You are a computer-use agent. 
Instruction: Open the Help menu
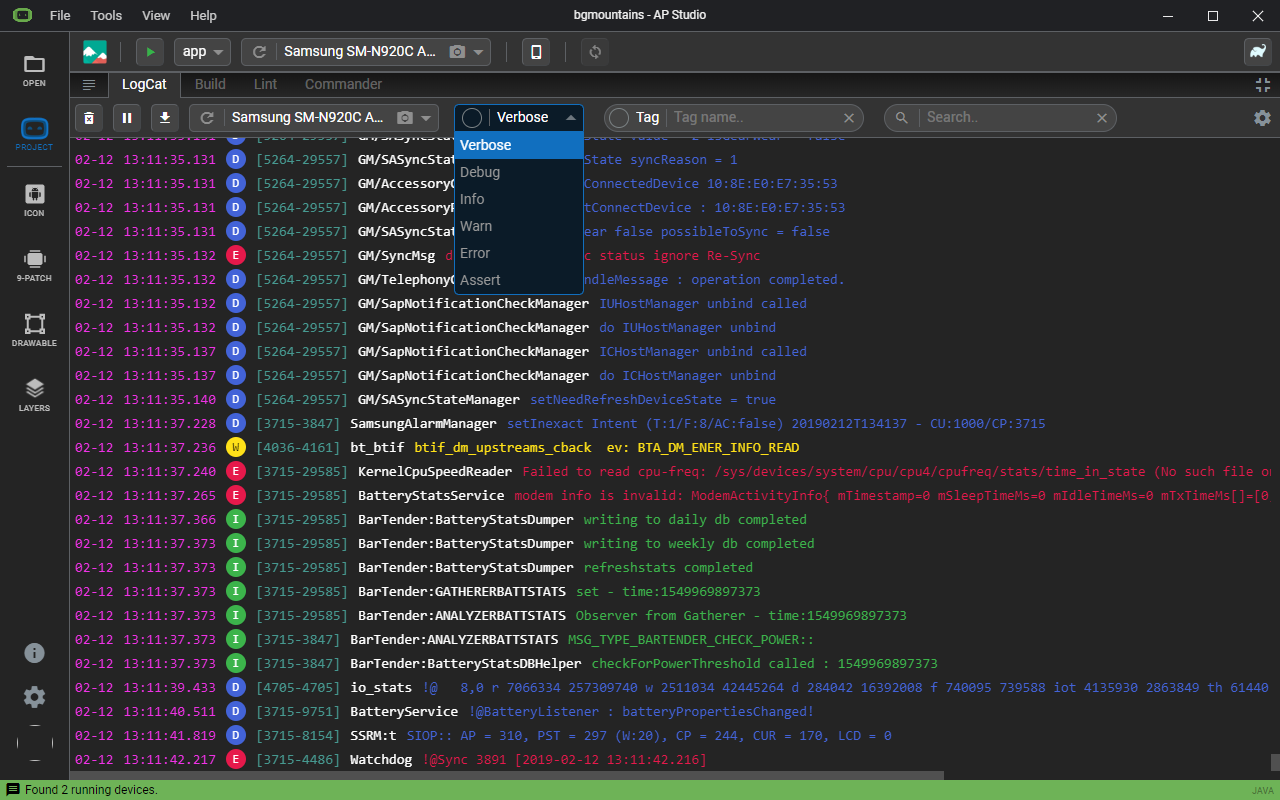pos(203,16)
